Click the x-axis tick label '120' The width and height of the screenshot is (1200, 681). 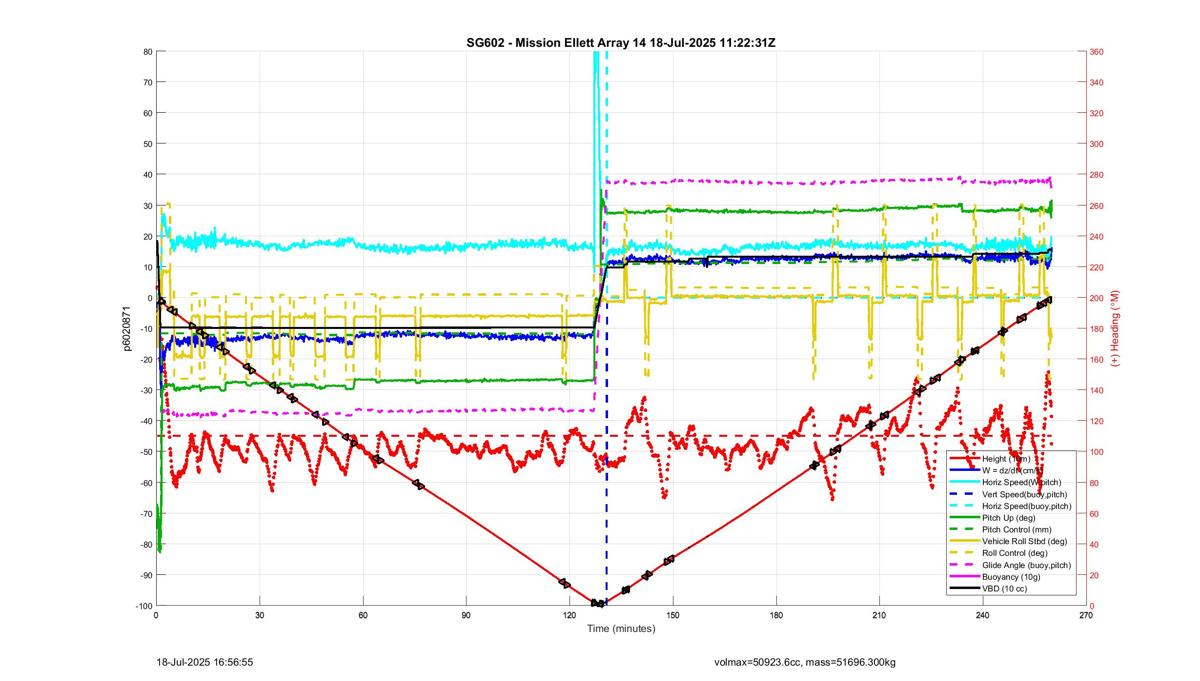pyautogui.click(x=569, y=615)
